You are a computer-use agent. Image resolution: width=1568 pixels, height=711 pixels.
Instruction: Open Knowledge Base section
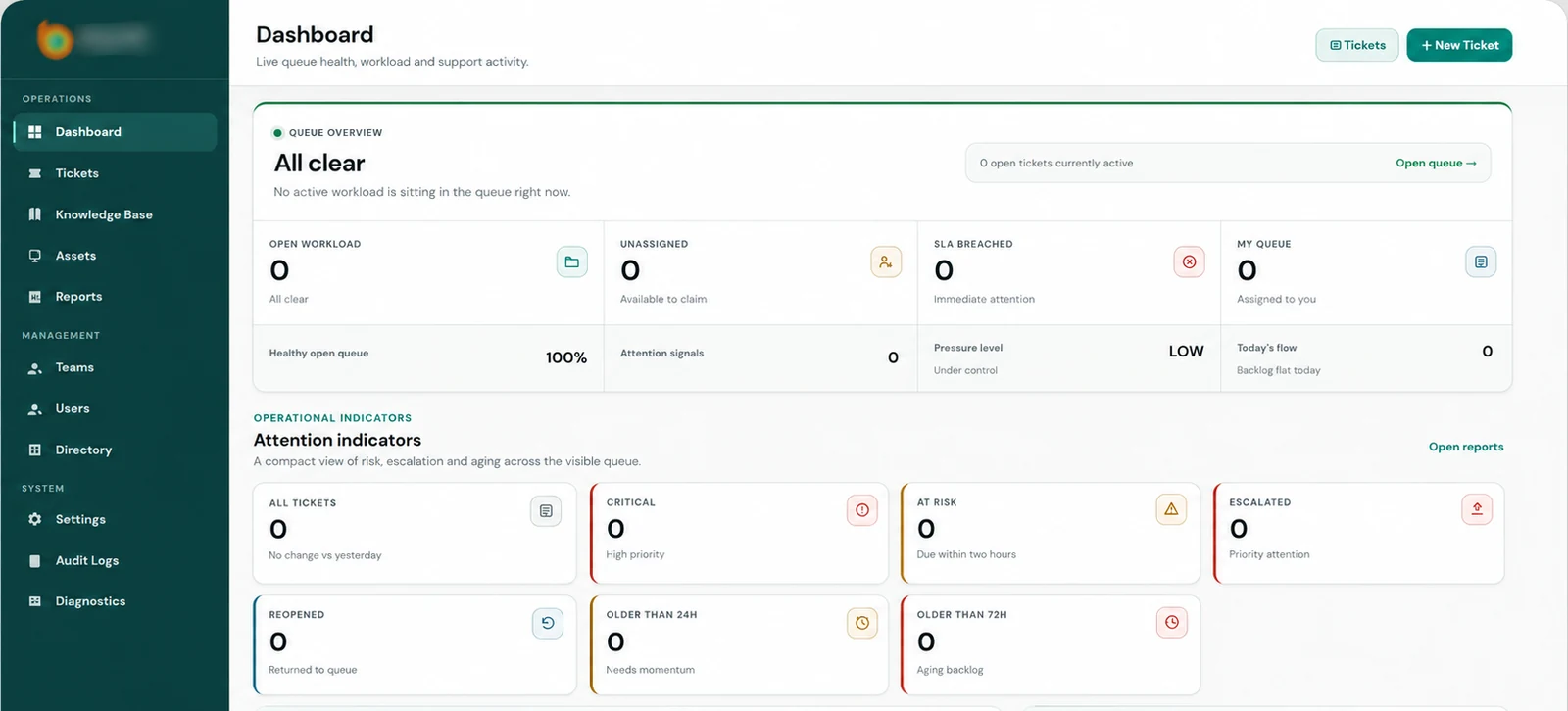coord(115,214)
